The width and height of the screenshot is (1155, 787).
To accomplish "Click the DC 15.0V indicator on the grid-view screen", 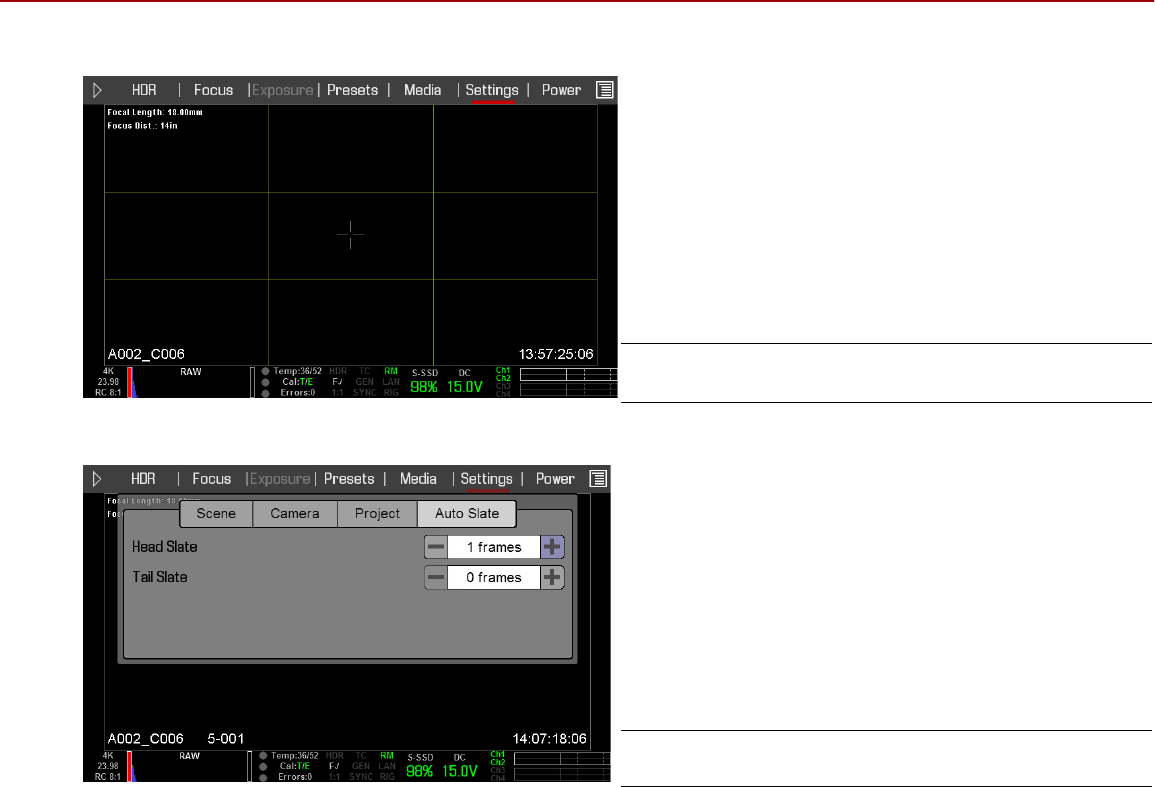I will pyautogui.click(x=465, y=382).
